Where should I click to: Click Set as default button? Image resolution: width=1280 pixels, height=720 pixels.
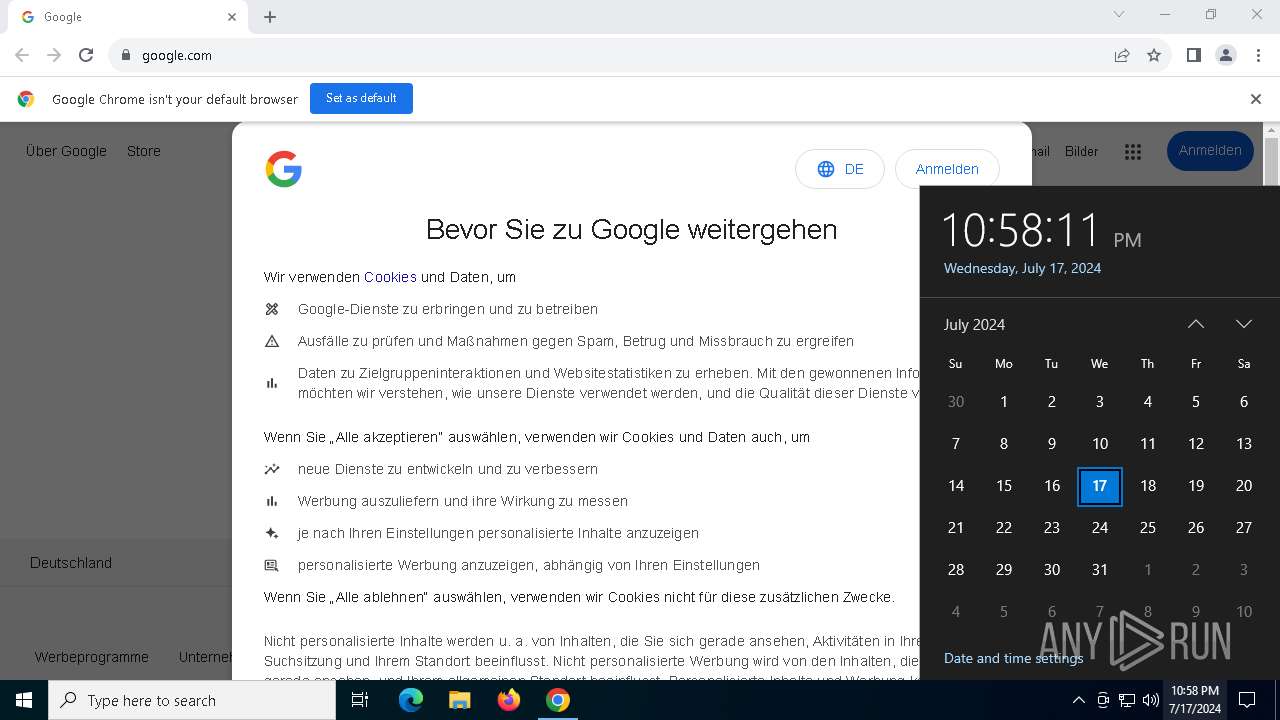point(361,98)
